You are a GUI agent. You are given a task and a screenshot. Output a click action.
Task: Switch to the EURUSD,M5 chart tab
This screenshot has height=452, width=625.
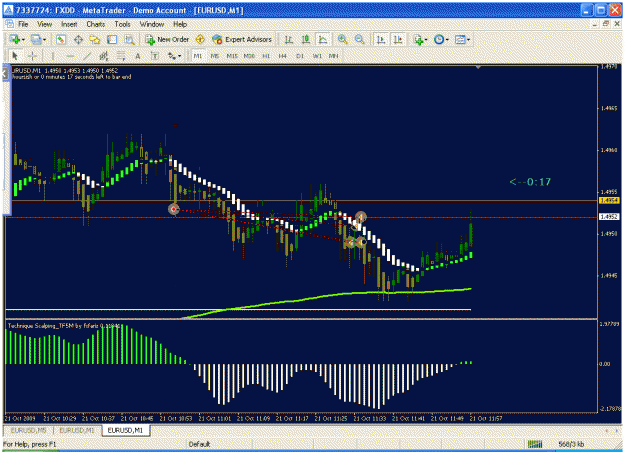point(28,430)
